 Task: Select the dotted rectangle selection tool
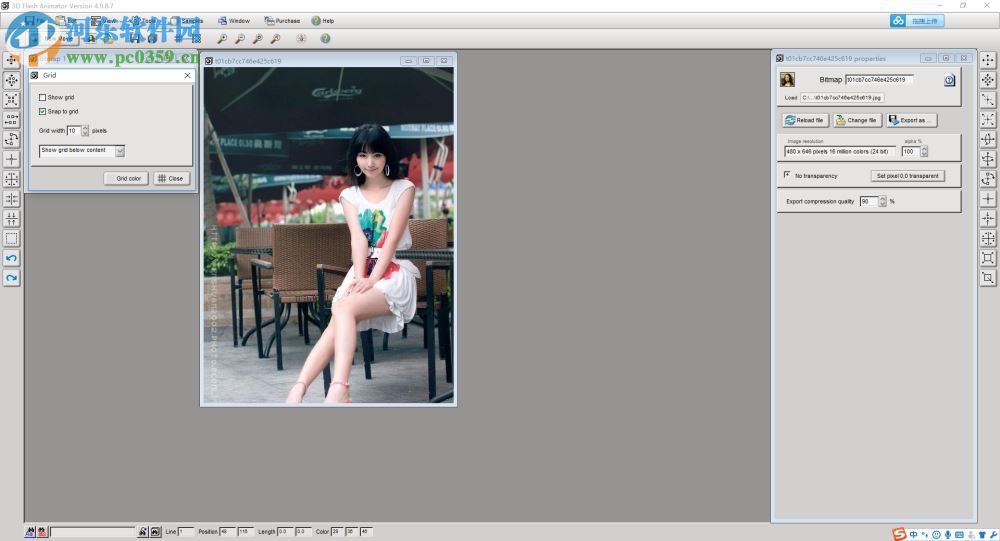click(11, 239)
